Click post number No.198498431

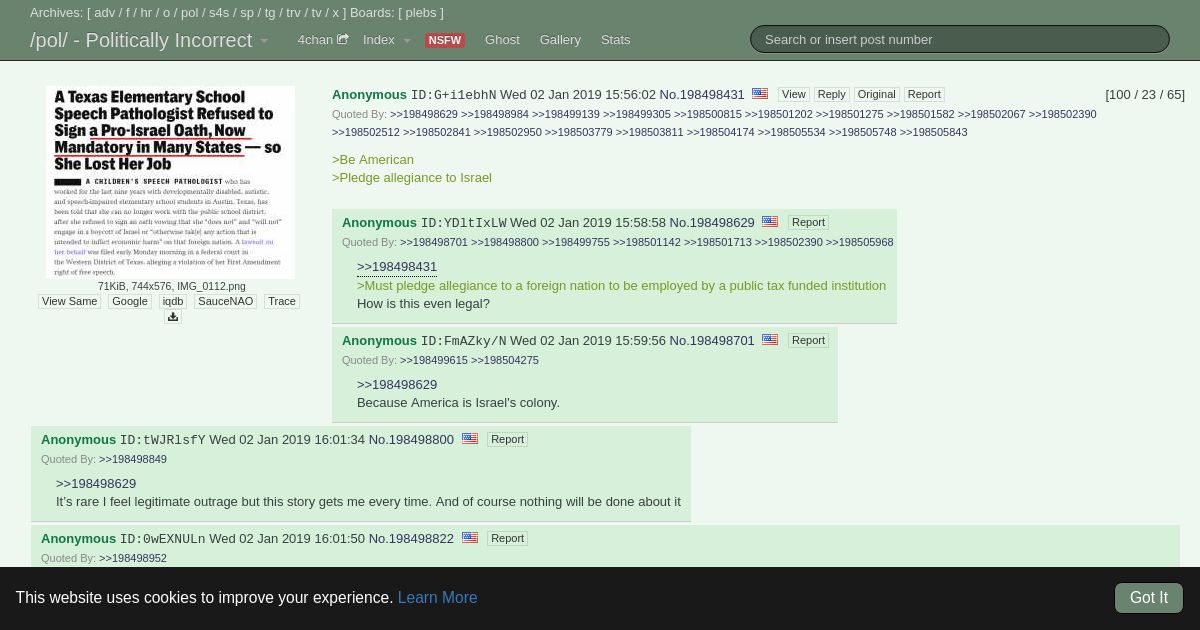704,94
